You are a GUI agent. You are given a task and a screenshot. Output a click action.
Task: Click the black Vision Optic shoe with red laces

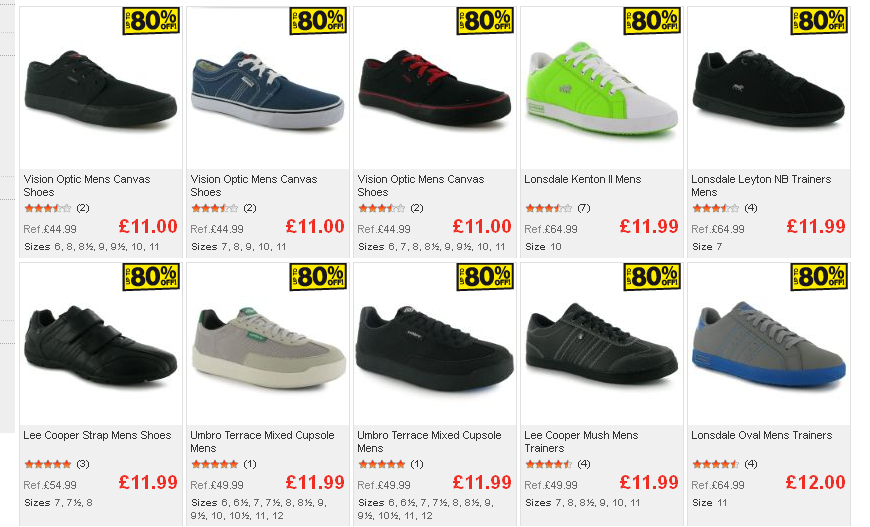[434, 88]
